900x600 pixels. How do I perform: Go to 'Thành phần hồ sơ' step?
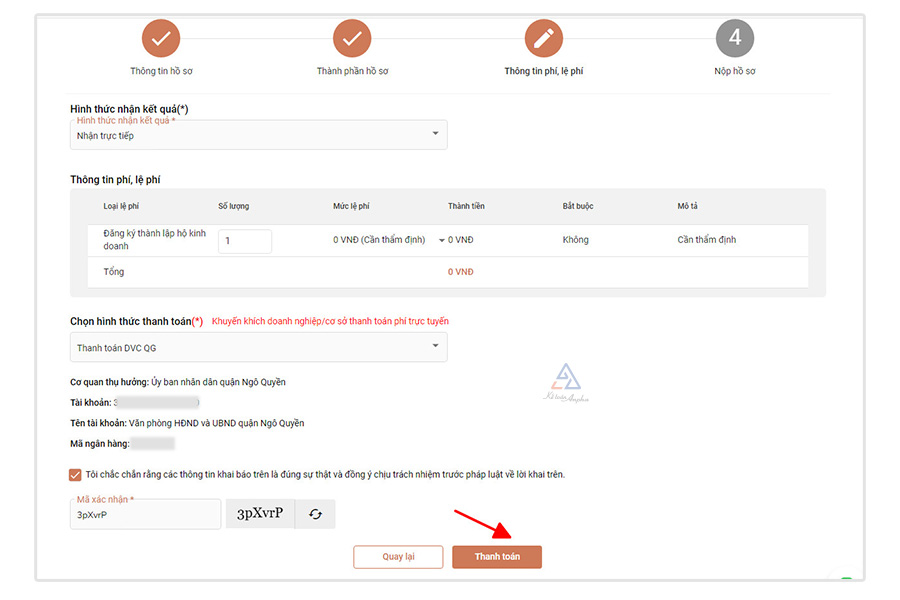tap(352, 72)
